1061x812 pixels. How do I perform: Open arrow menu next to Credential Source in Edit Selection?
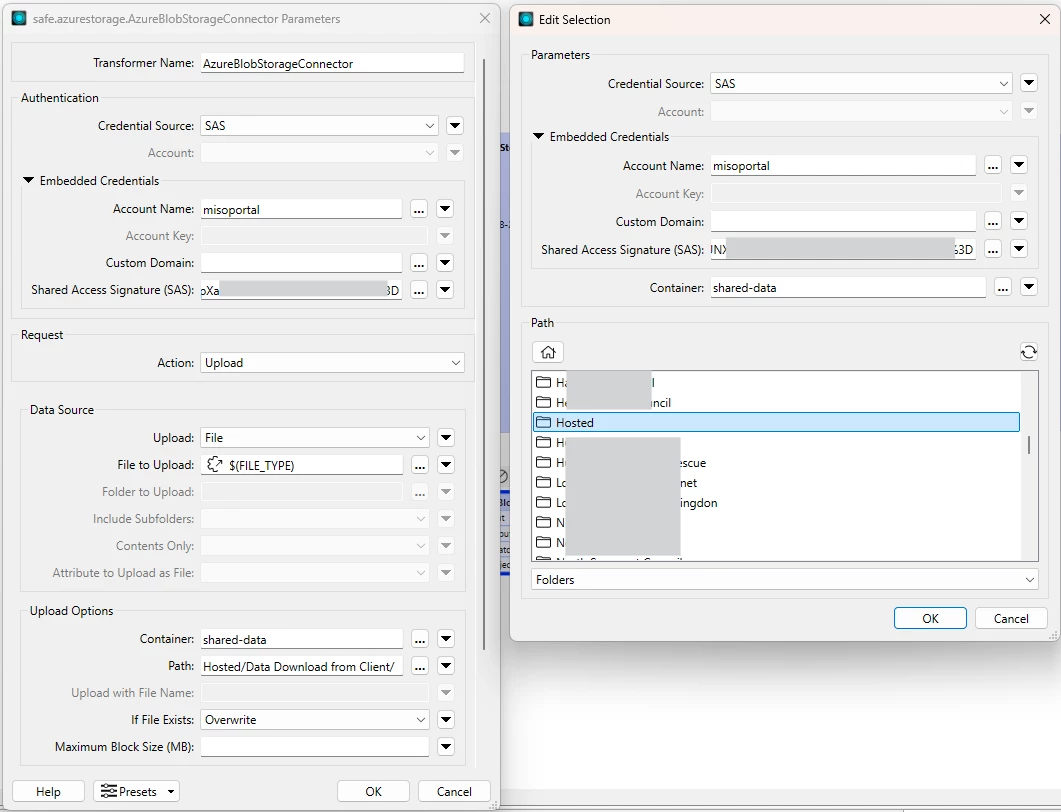pos(1029,83)
